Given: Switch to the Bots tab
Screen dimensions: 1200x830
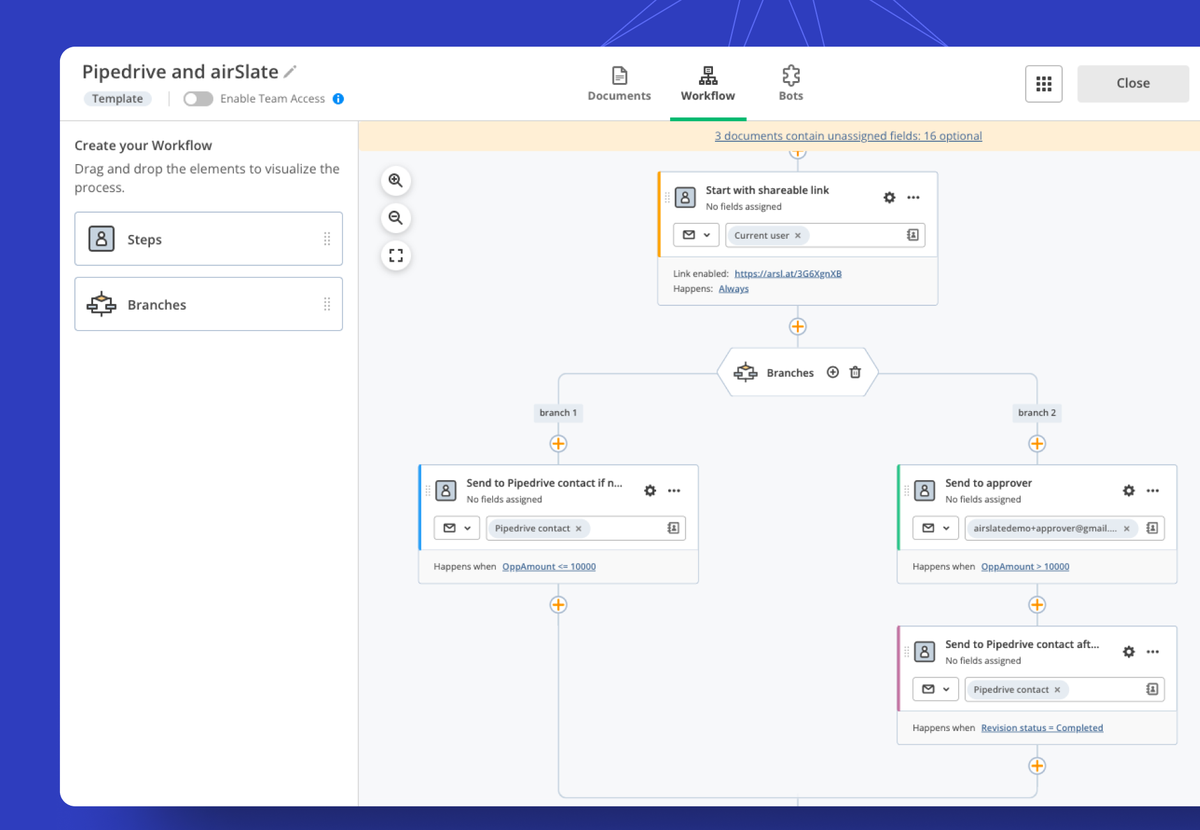Looking at the screenshot, I should [x=791, y=84].
